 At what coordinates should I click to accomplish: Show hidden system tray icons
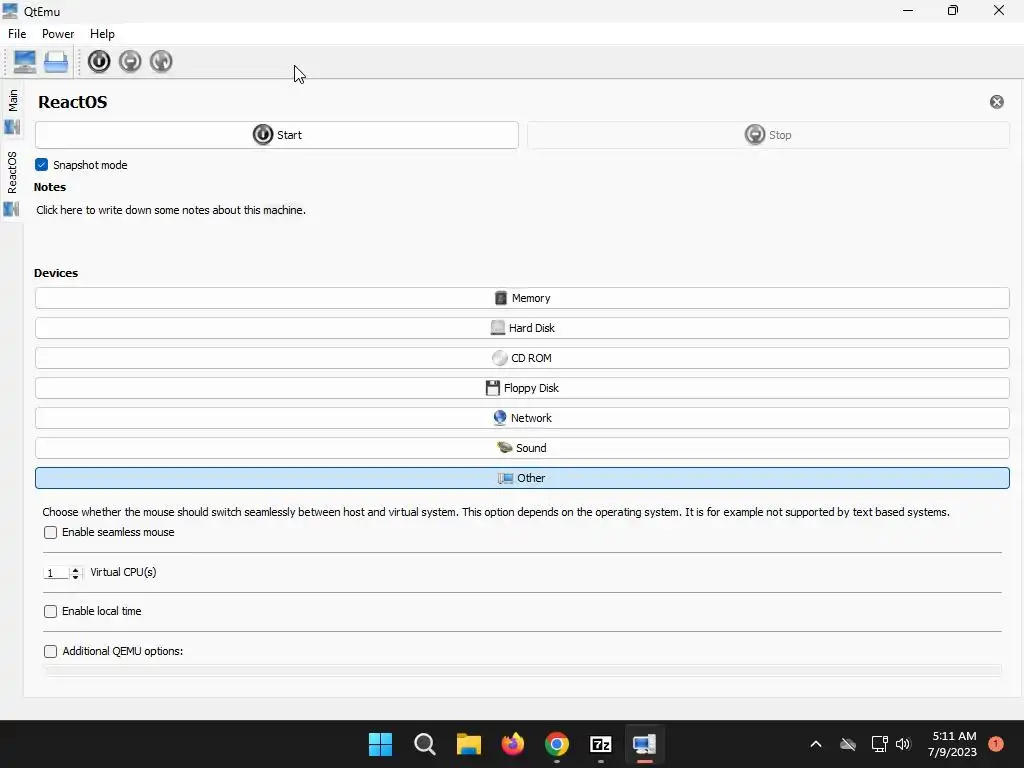tap(816, 744)
